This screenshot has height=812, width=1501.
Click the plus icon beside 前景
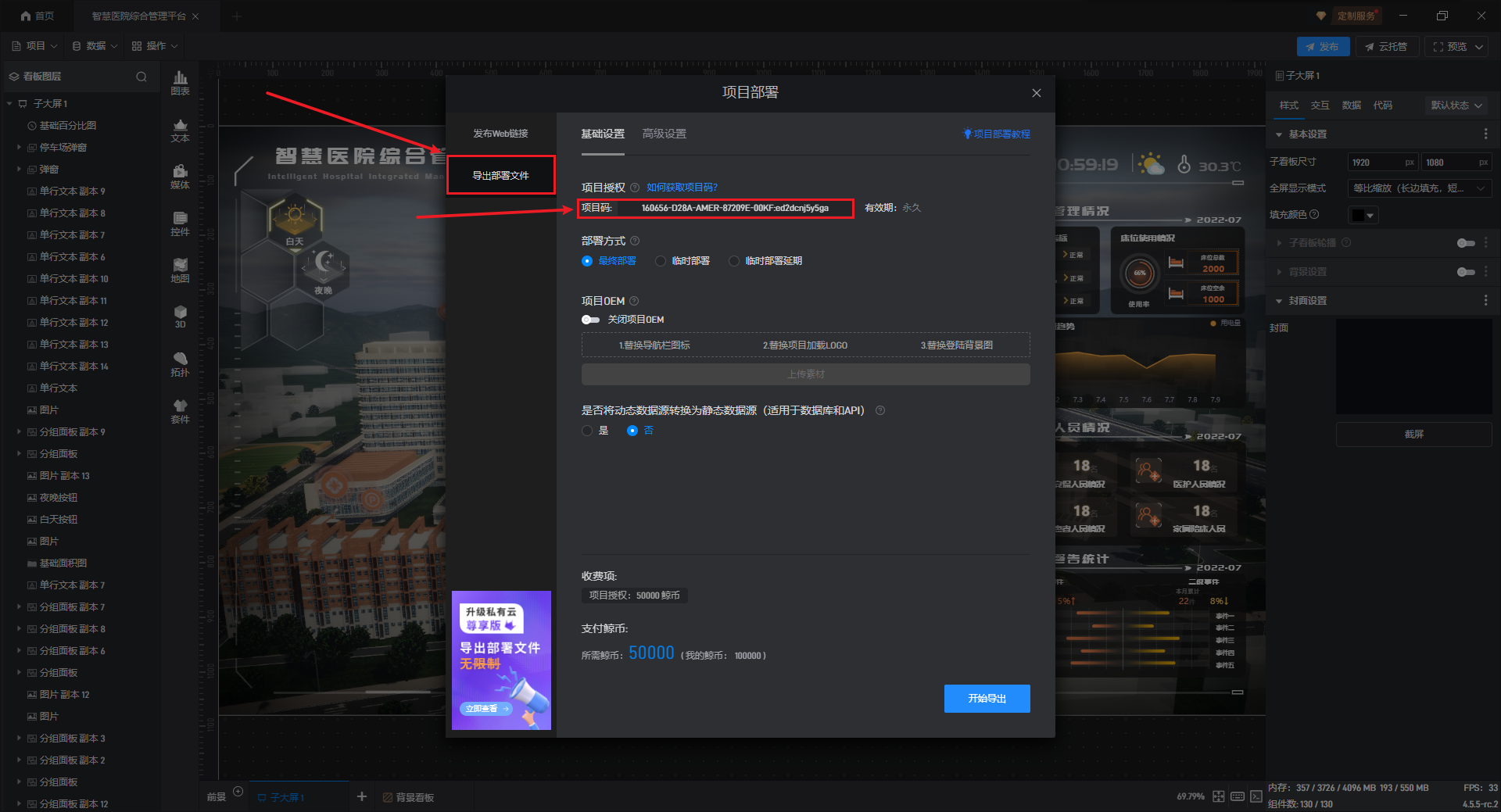(238, 792)
